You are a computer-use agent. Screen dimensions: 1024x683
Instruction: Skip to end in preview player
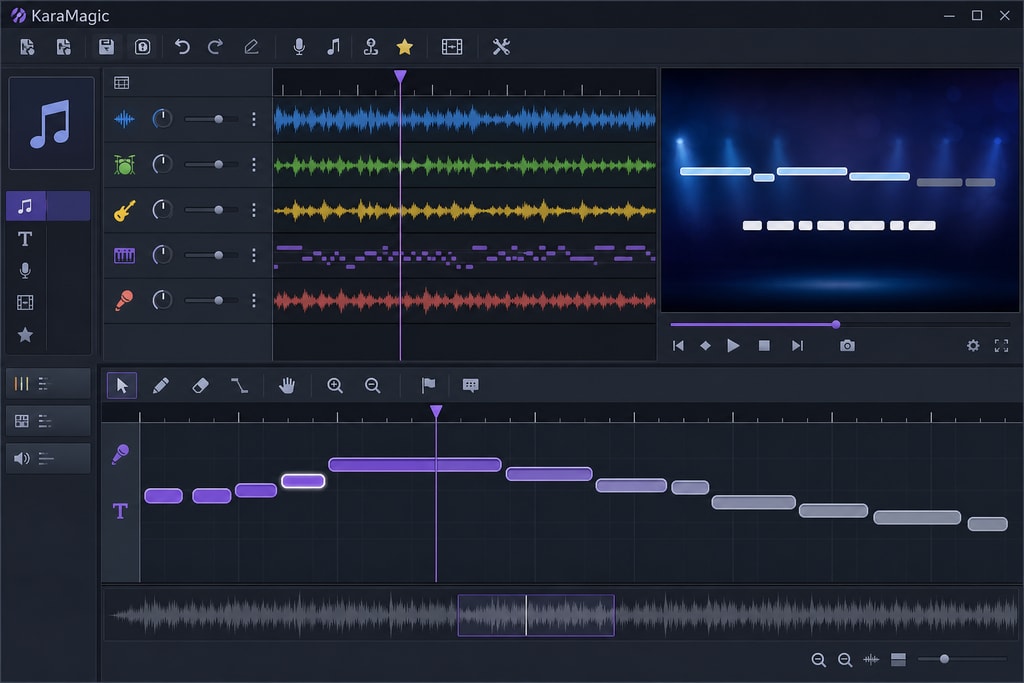797,345
